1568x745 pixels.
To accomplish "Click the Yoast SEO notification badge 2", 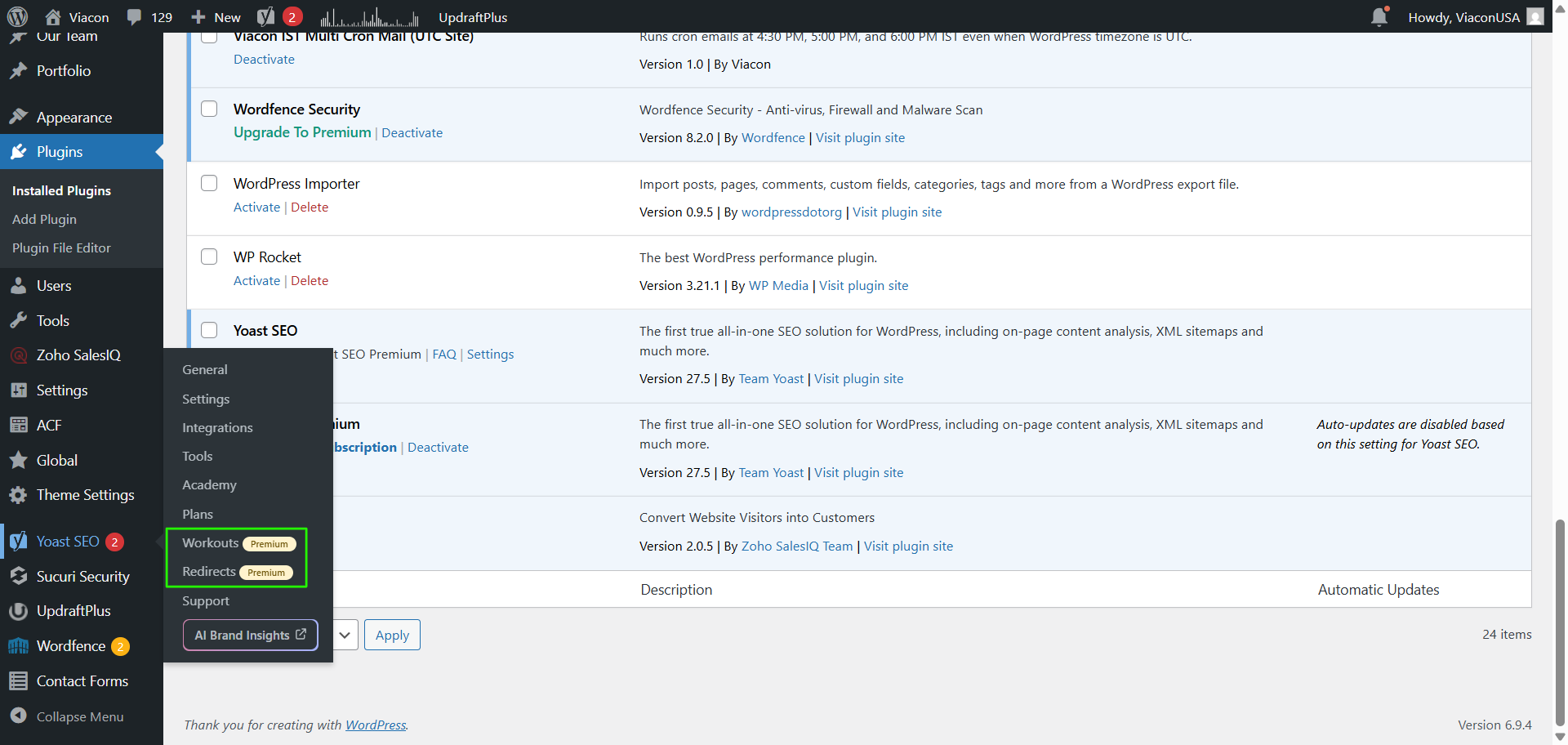I will 115,542.
